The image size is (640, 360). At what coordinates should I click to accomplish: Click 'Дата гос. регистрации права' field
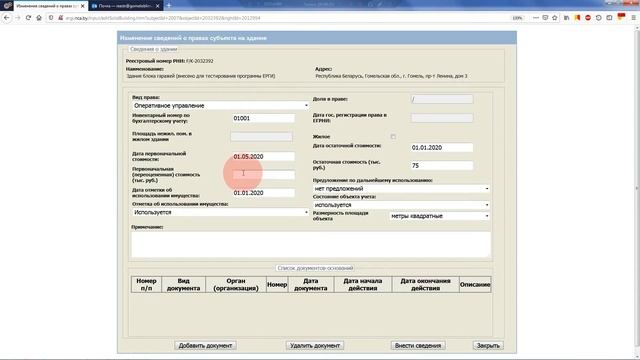[442, 118]
